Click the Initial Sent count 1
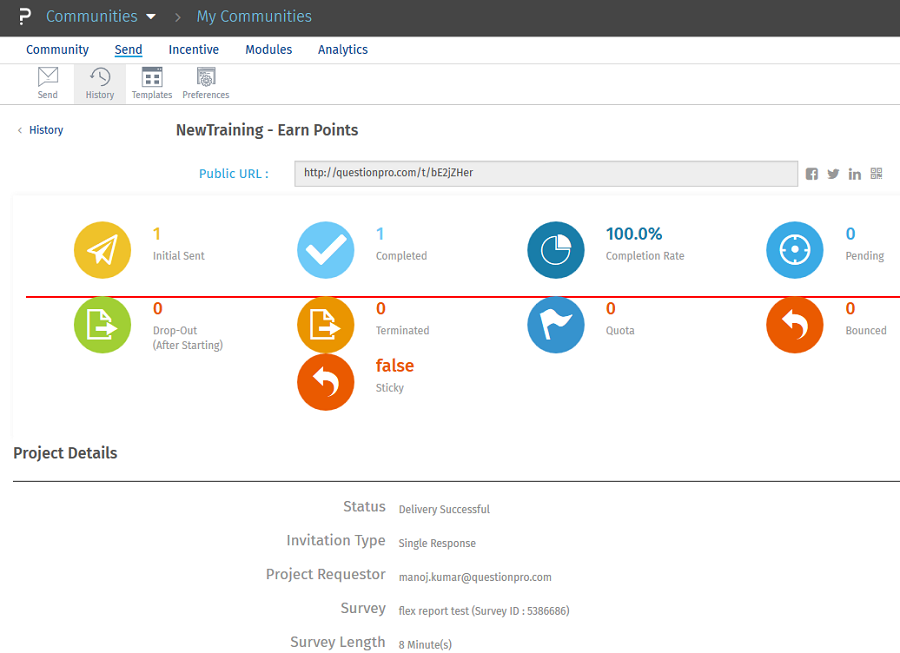This screenshot has height=653, width=900. coord(157,234)
